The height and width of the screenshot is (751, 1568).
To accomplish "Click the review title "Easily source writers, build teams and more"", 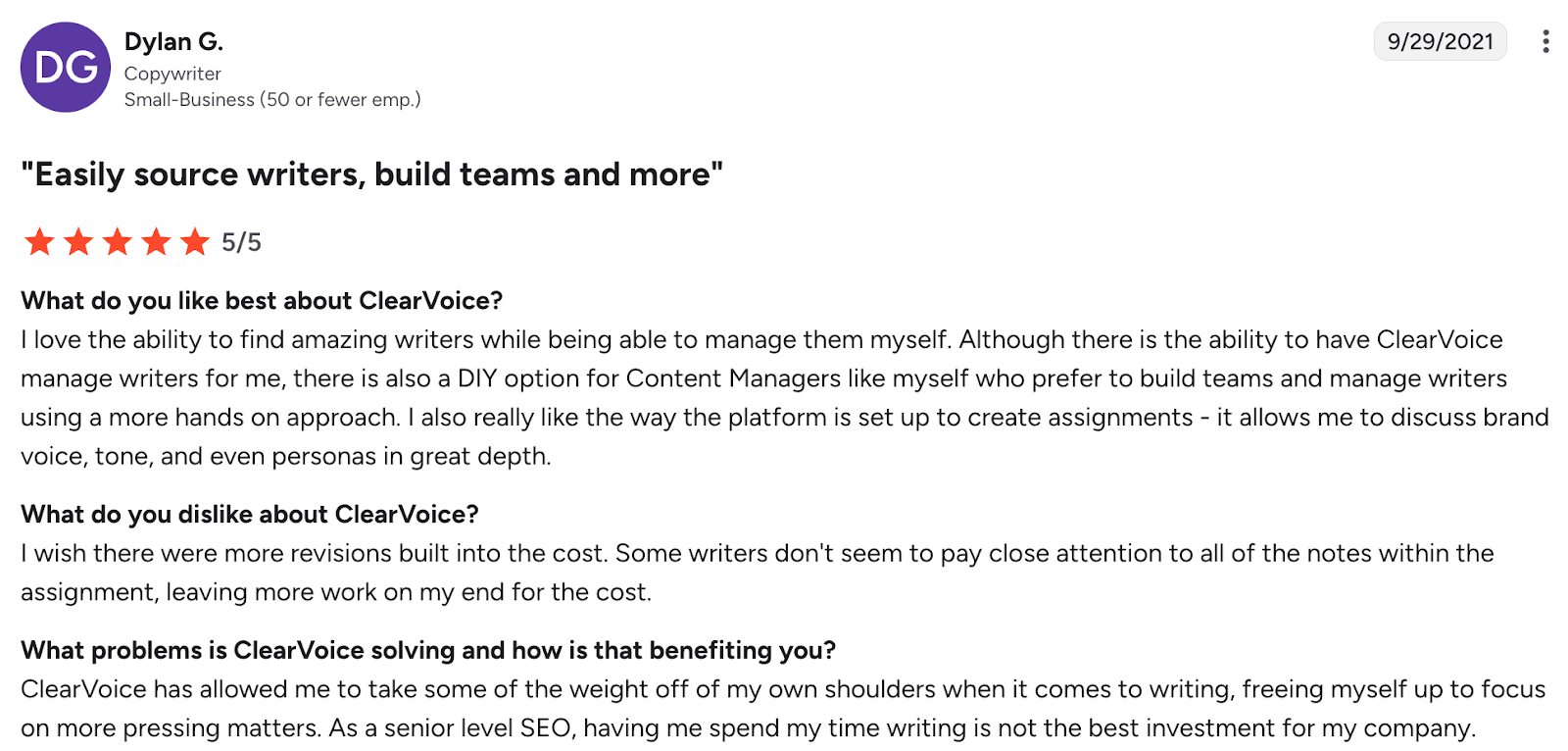I will [371, 175].
